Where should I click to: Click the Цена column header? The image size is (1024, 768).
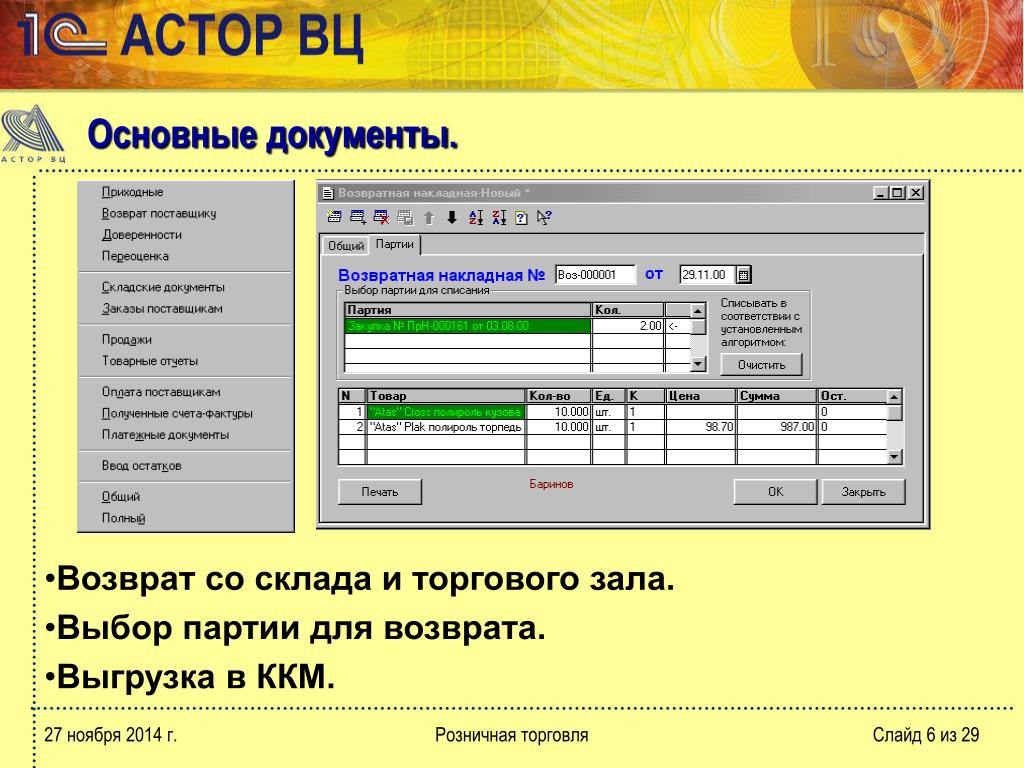[x=701, y=396]
